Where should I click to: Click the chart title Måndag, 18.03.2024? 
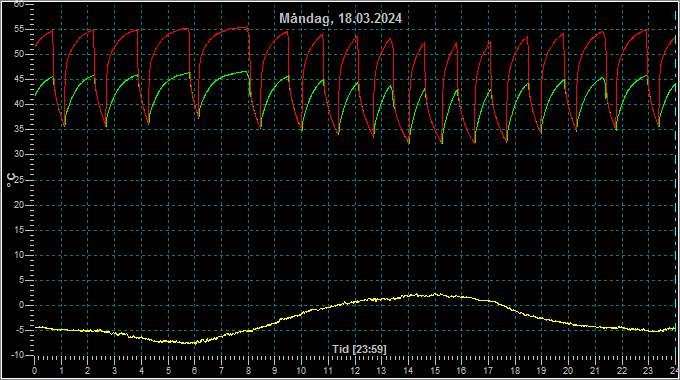point(340,18)
